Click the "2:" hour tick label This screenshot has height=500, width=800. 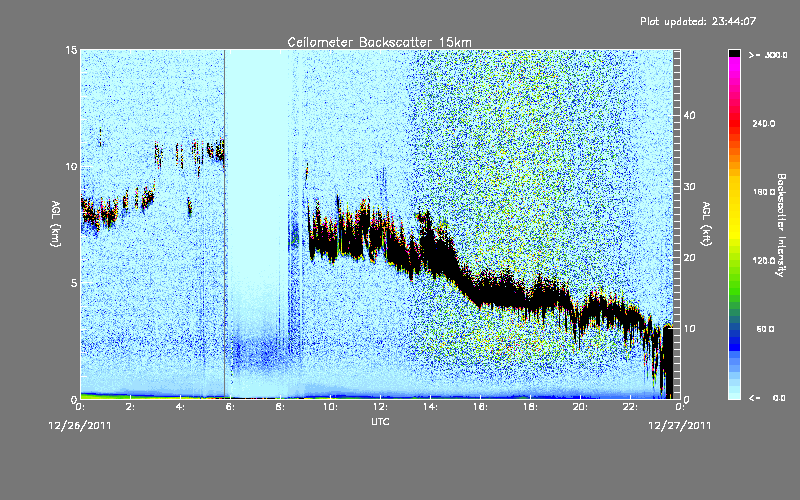point(130,407)
